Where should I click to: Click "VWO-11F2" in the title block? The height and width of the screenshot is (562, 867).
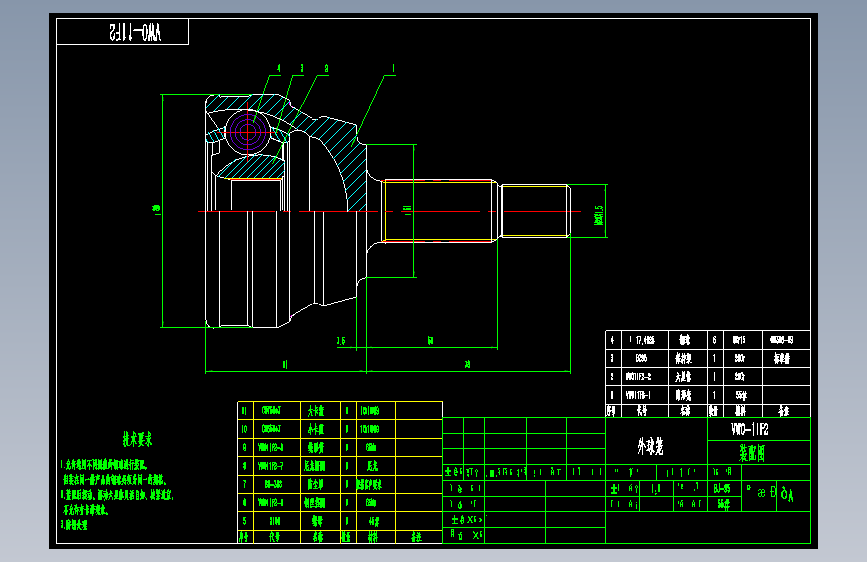click(x=750, y=429)
